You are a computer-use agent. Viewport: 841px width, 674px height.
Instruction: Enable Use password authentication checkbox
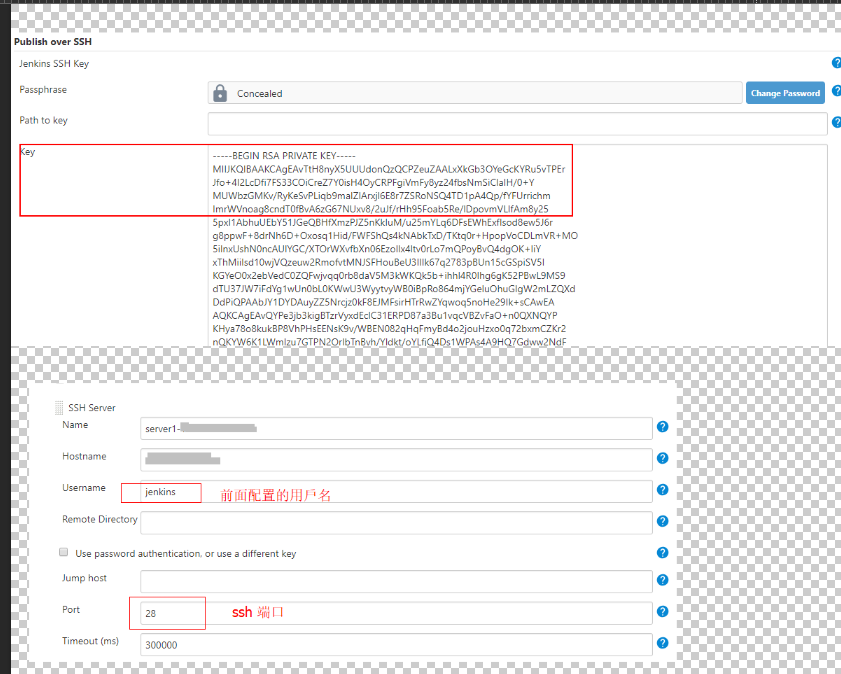63,552
